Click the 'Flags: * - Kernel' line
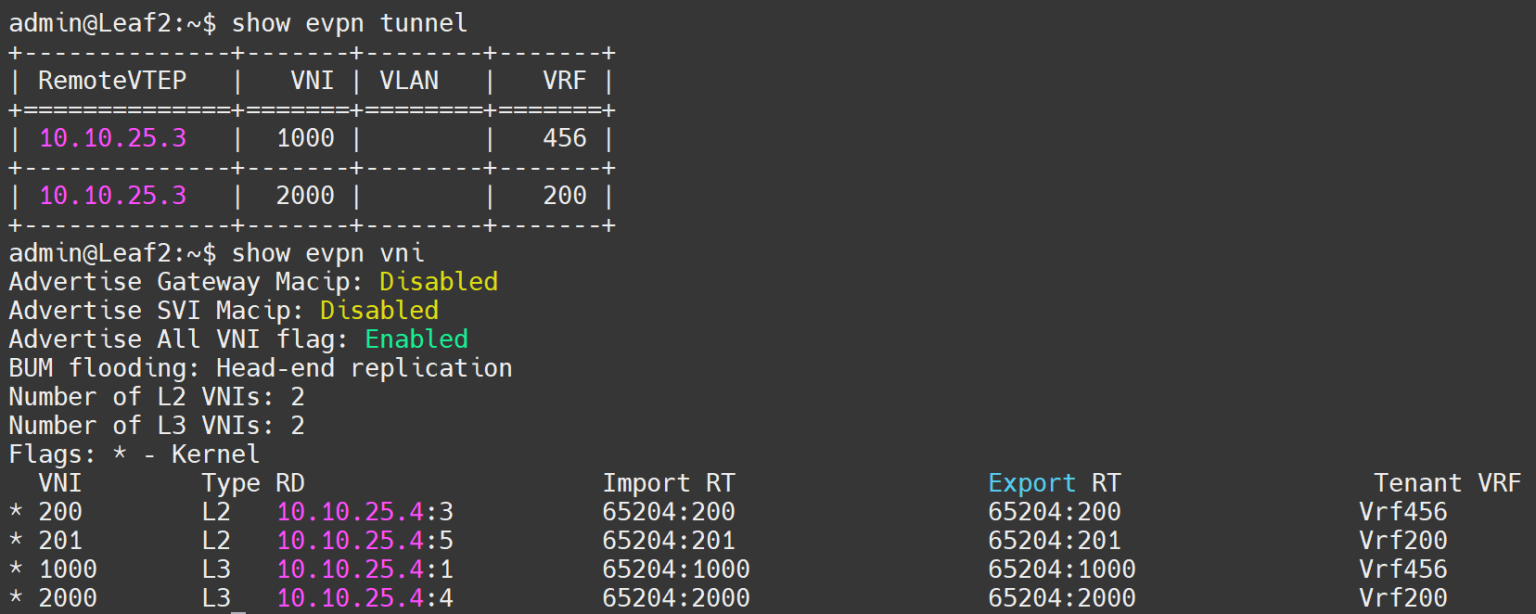 coord(134,455)
